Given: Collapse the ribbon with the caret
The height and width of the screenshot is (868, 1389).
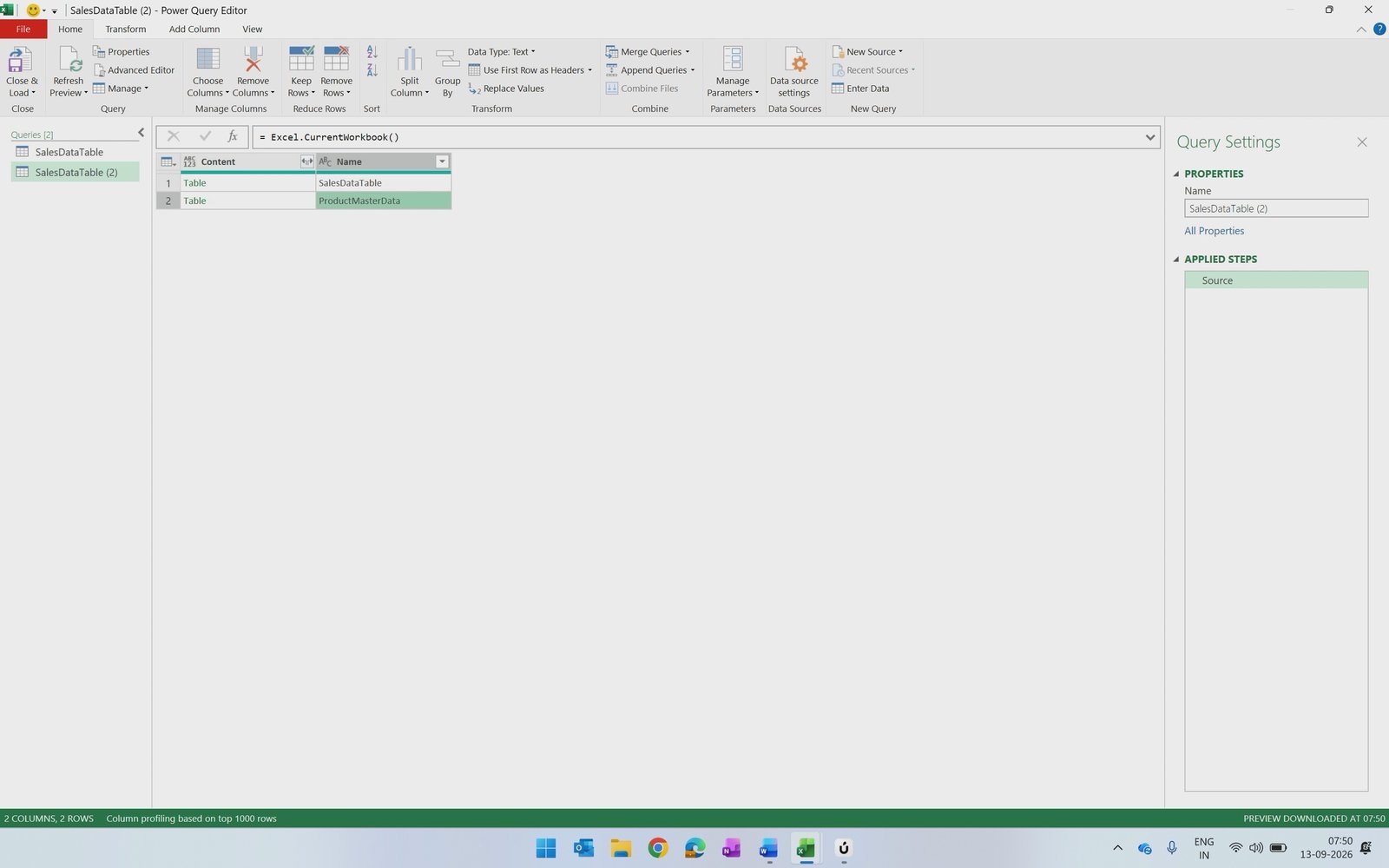Looking at the screenshot, I should [x=1360, y=30].
